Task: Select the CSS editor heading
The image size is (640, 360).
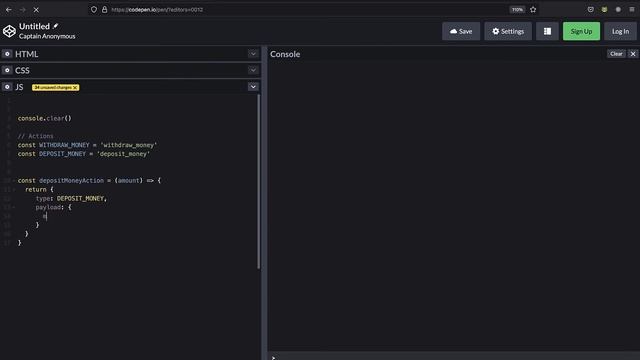Action: click(x=22, y=70)
